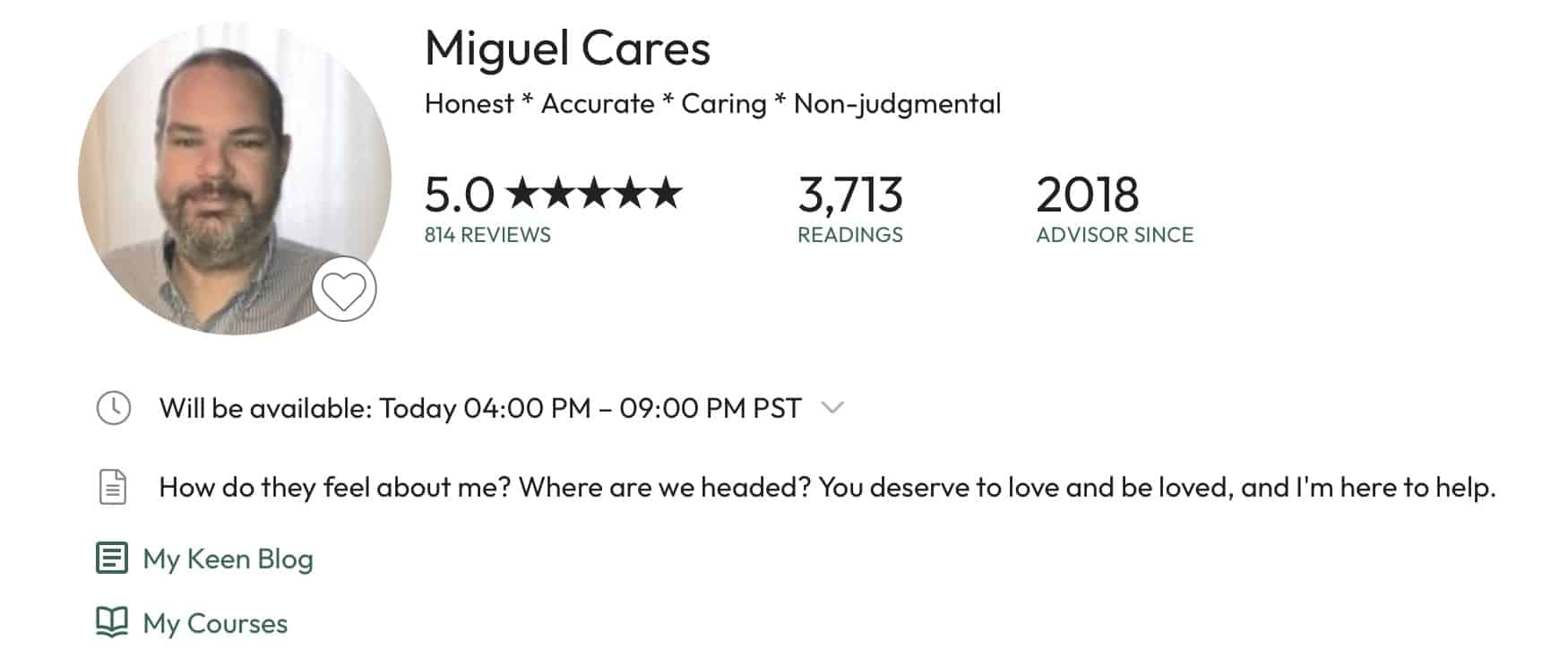Click the 5.0 rating score

[460, 195]
